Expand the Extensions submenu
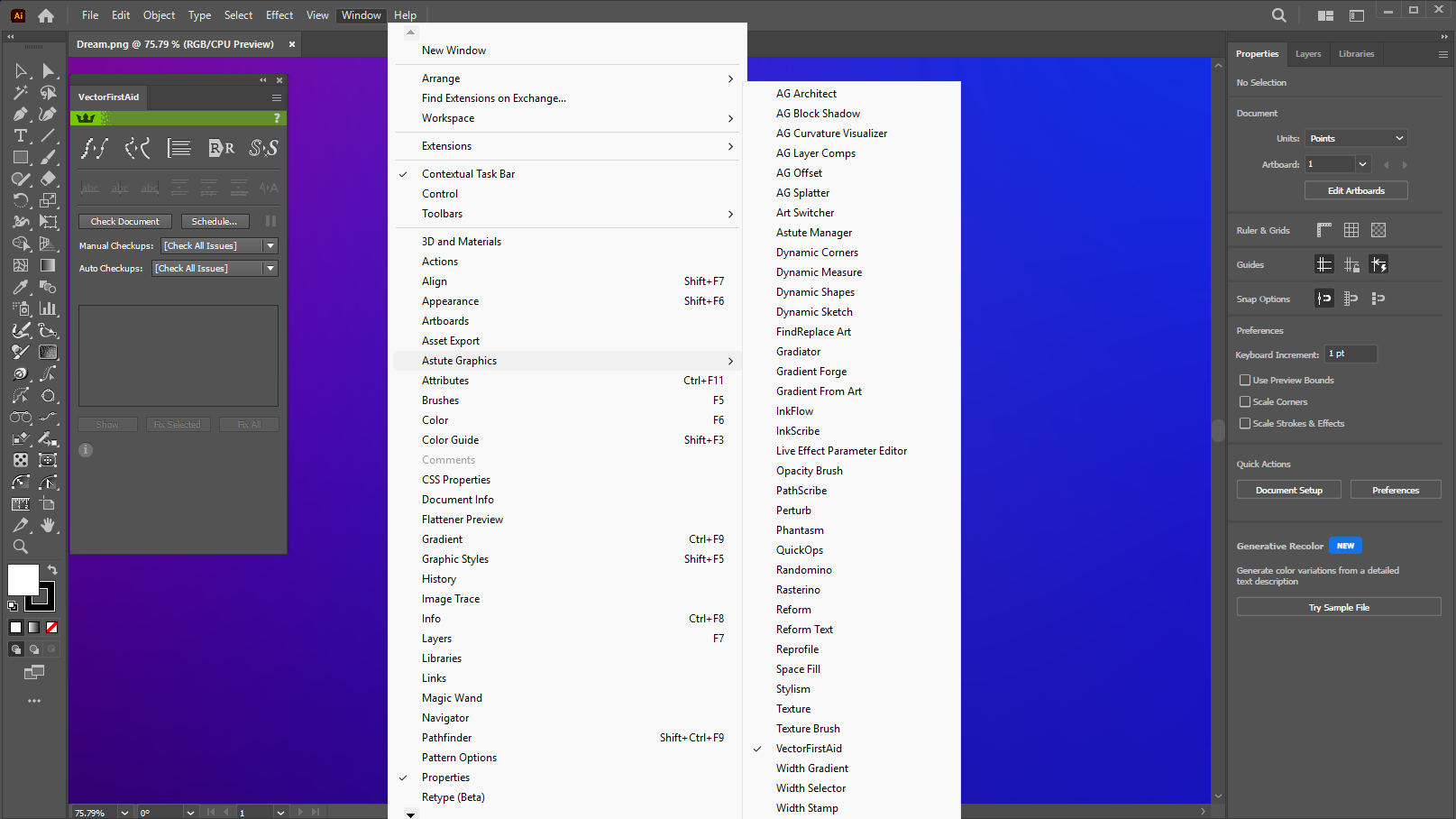The width and height of the screenshot is (1456, 819). point(567,146)
